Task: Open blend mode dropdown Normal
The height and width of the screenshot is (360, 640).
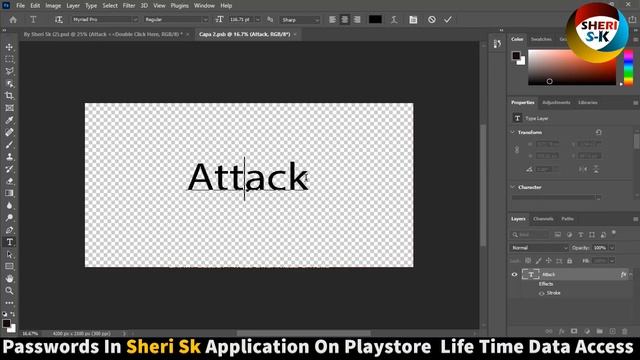Action: point(539,248)
